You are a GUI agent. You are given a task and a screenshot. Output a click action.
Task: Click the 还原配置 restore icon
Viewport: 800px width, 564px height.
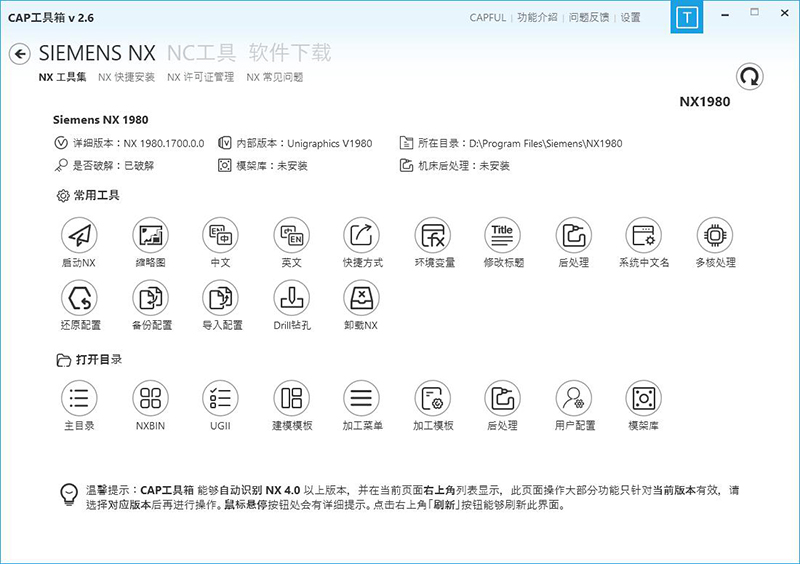click(79, 298)
